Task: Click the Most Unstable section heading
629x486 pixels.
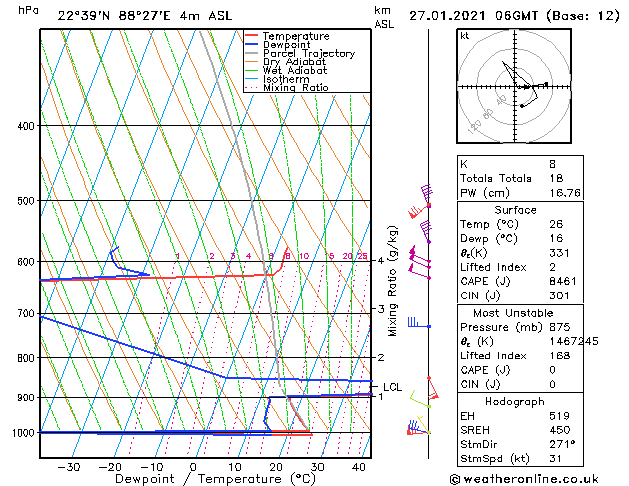Action: (x=513, y=313)
